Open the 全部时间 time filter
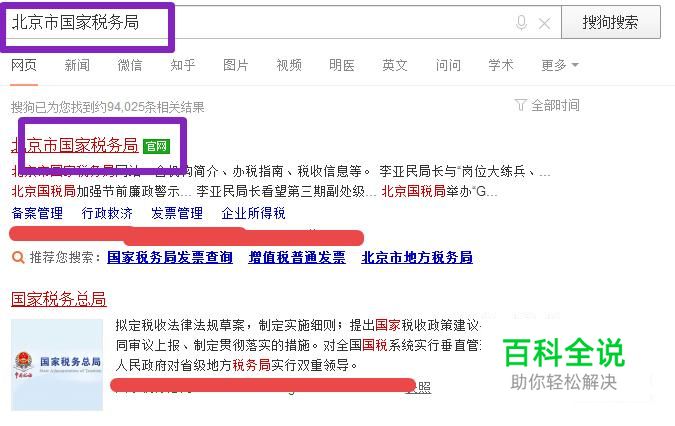 click(547, 105)
